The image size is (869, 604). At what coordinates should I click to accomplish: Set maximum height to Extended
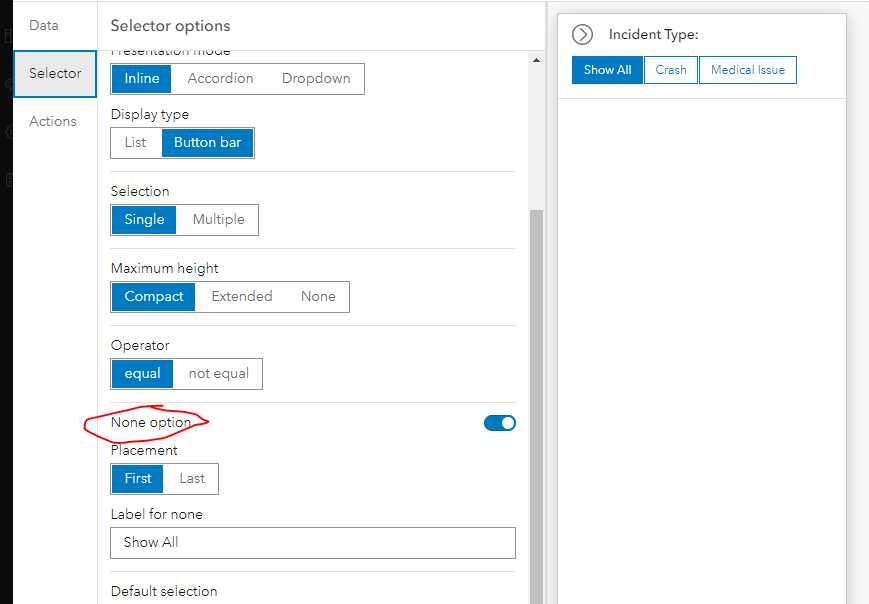click(x=241, y=296)
